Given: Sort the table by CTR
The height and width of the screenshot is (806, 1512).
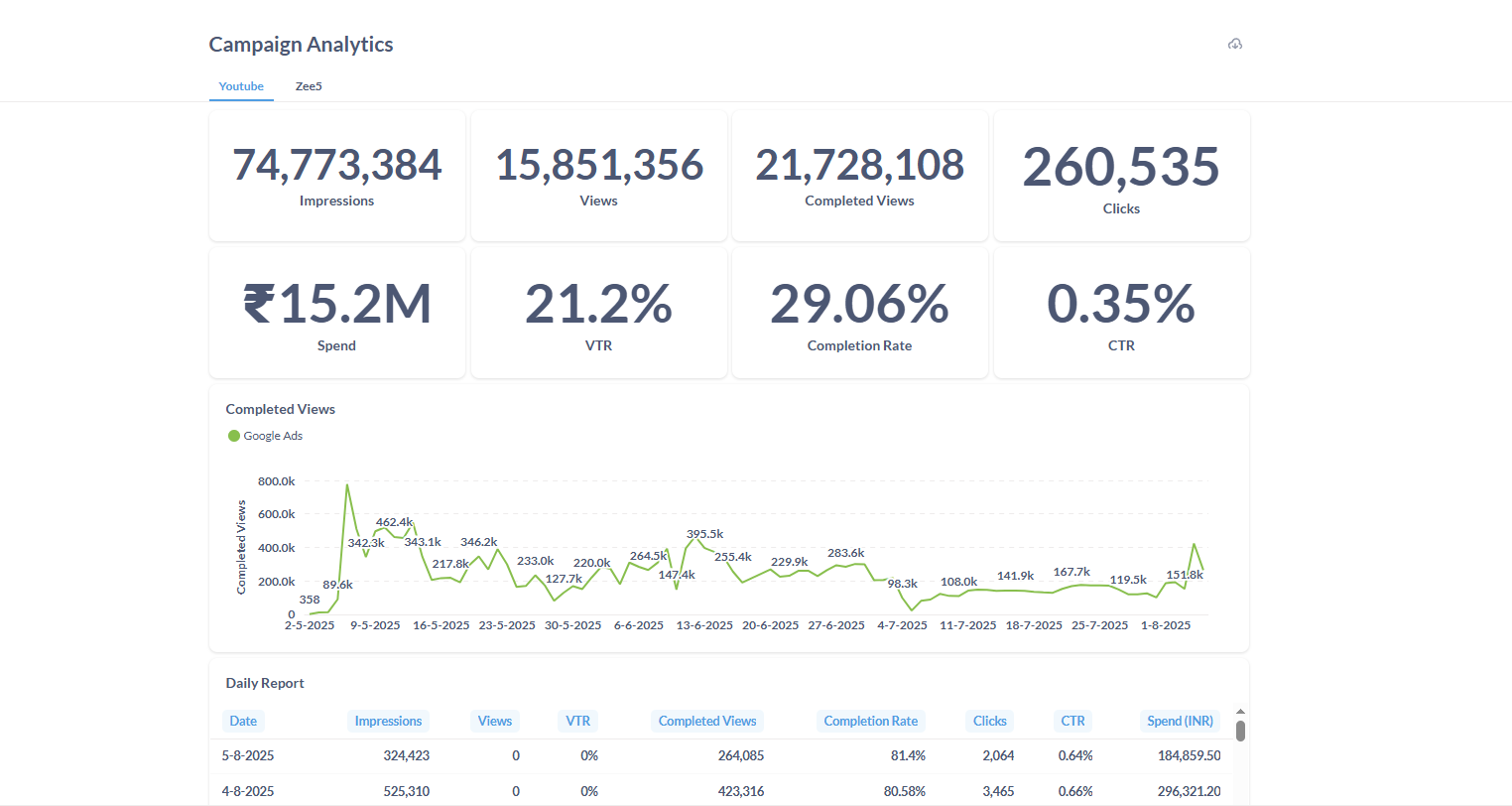Looking at the screenshot, I should (x=1072, y=721).
